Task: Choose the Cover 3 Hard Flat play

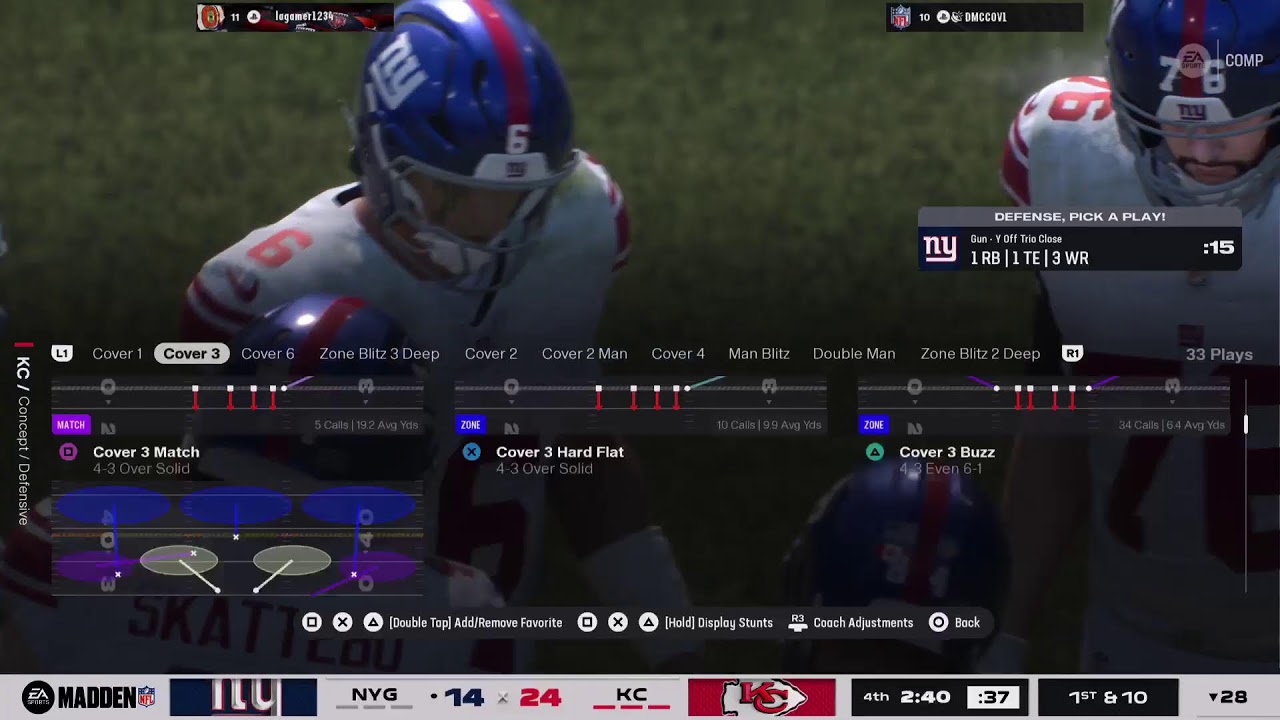Action: pos(560,452)
